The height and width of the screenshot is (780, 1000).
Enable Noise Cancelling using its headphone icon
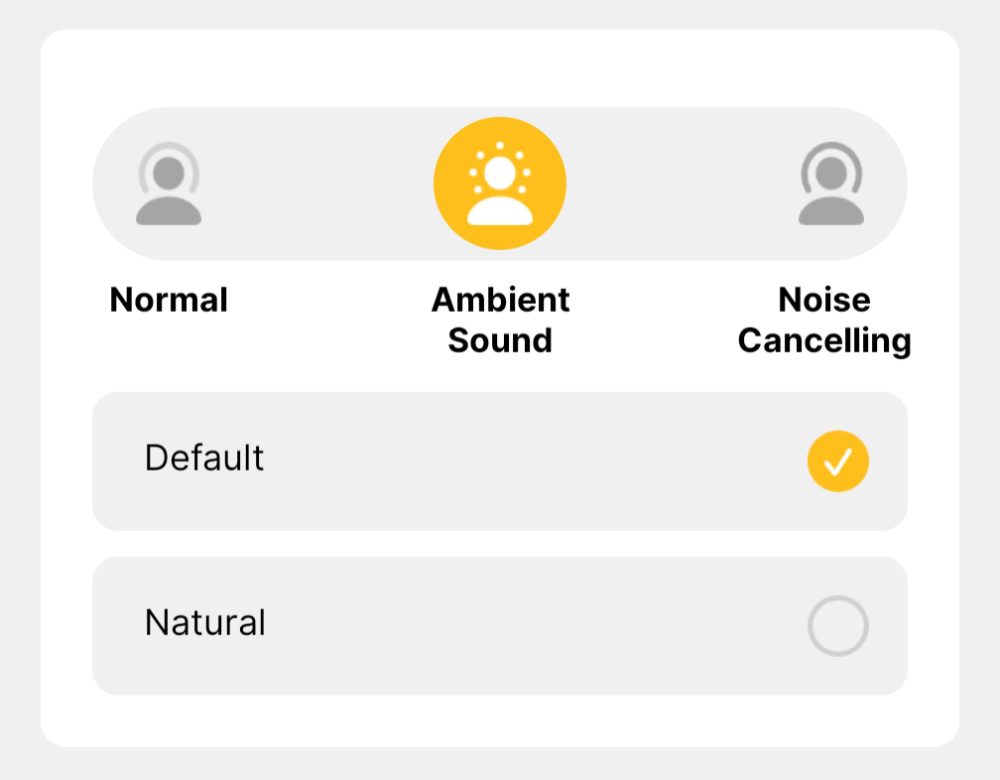(831, 184)
